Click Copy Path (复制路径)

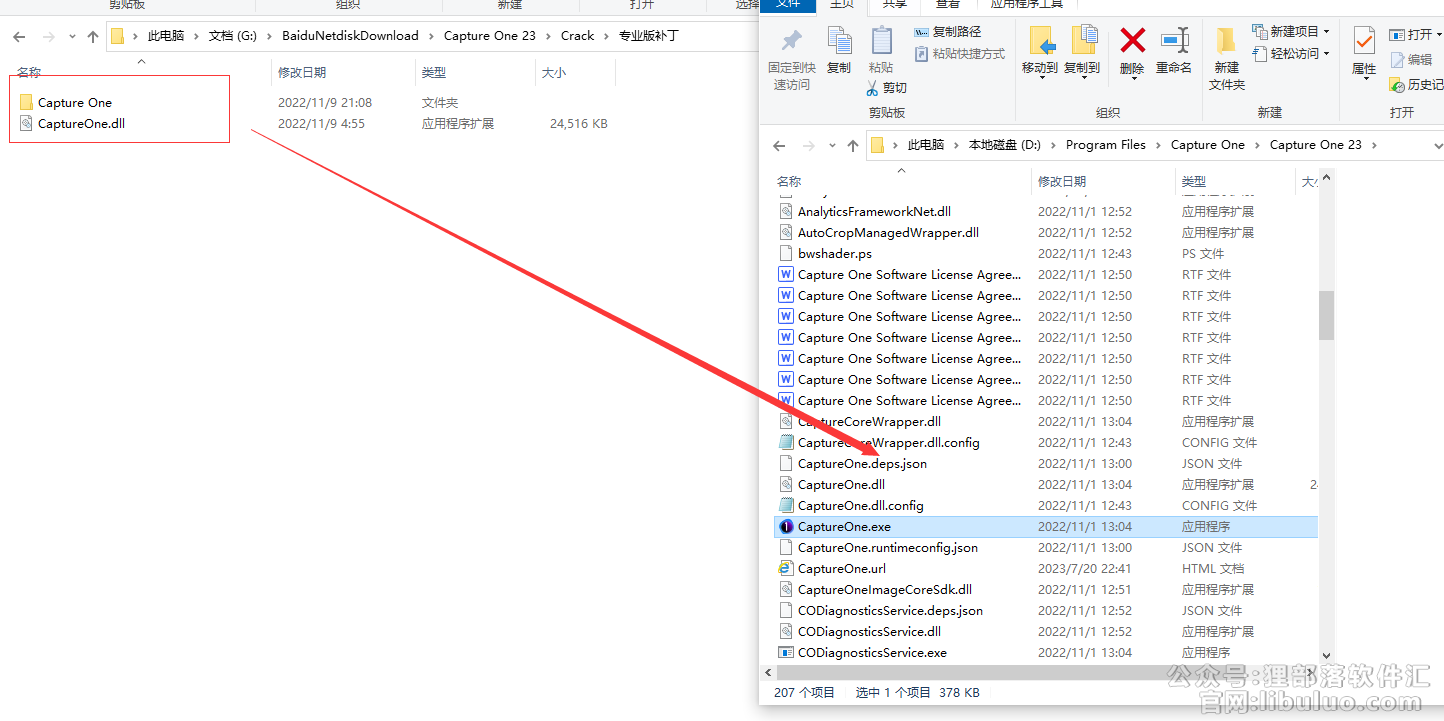[x=947, y=32]
